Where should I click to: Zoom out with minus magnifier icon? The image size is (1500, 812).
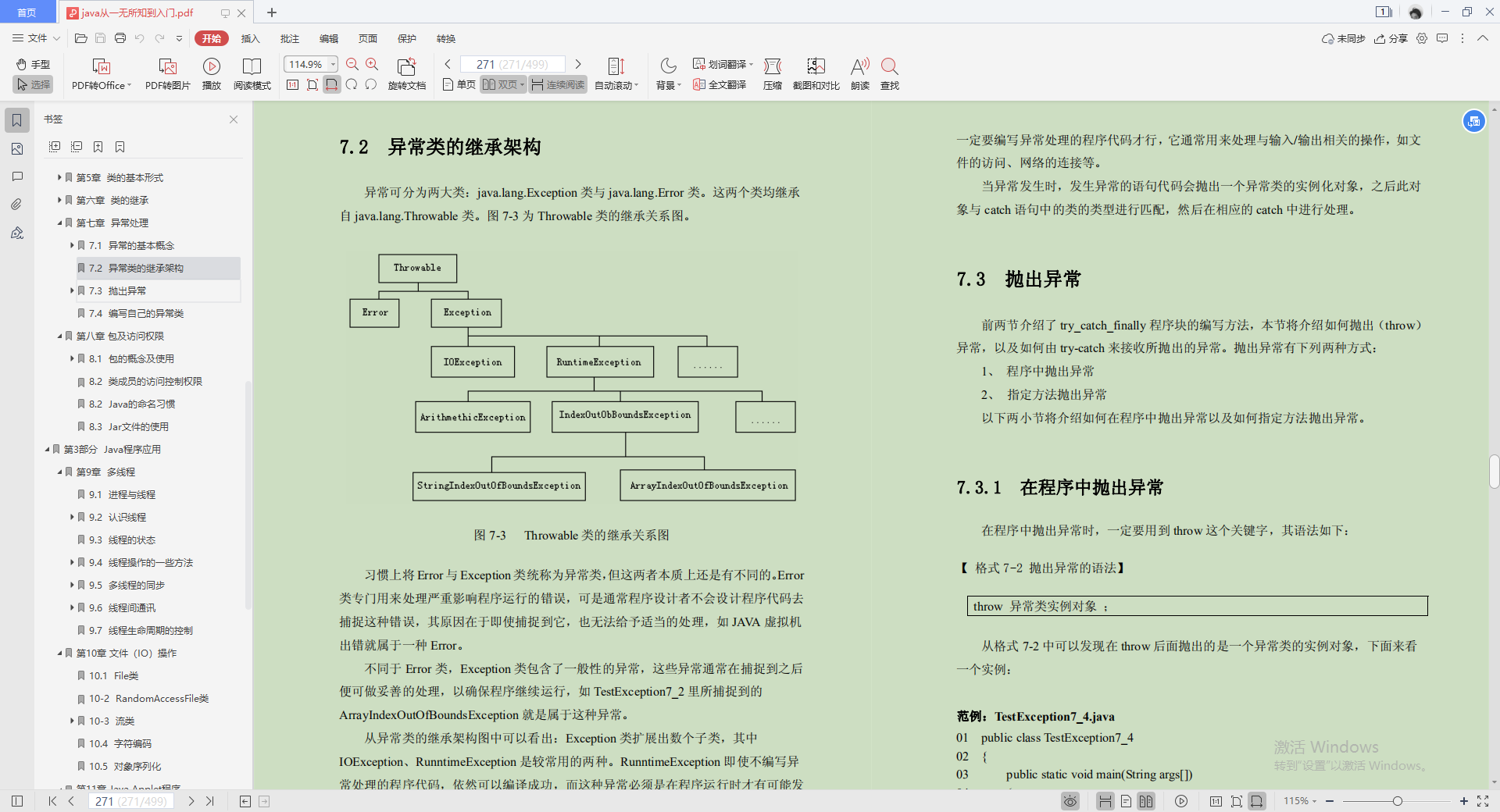pos(352,64)
